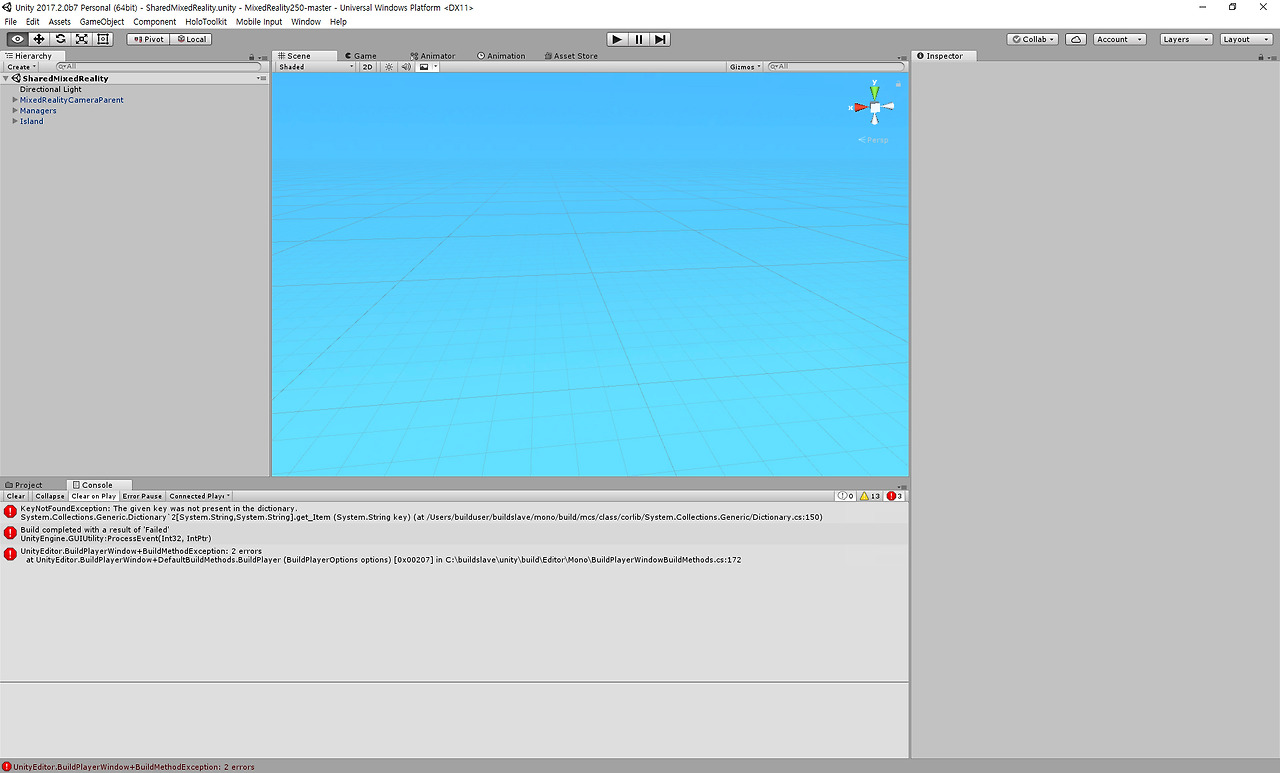Image resolution: width=1280 pixels, height=773 pixels.
Task: Toggle scene effects image button
Action: (423, 67)
